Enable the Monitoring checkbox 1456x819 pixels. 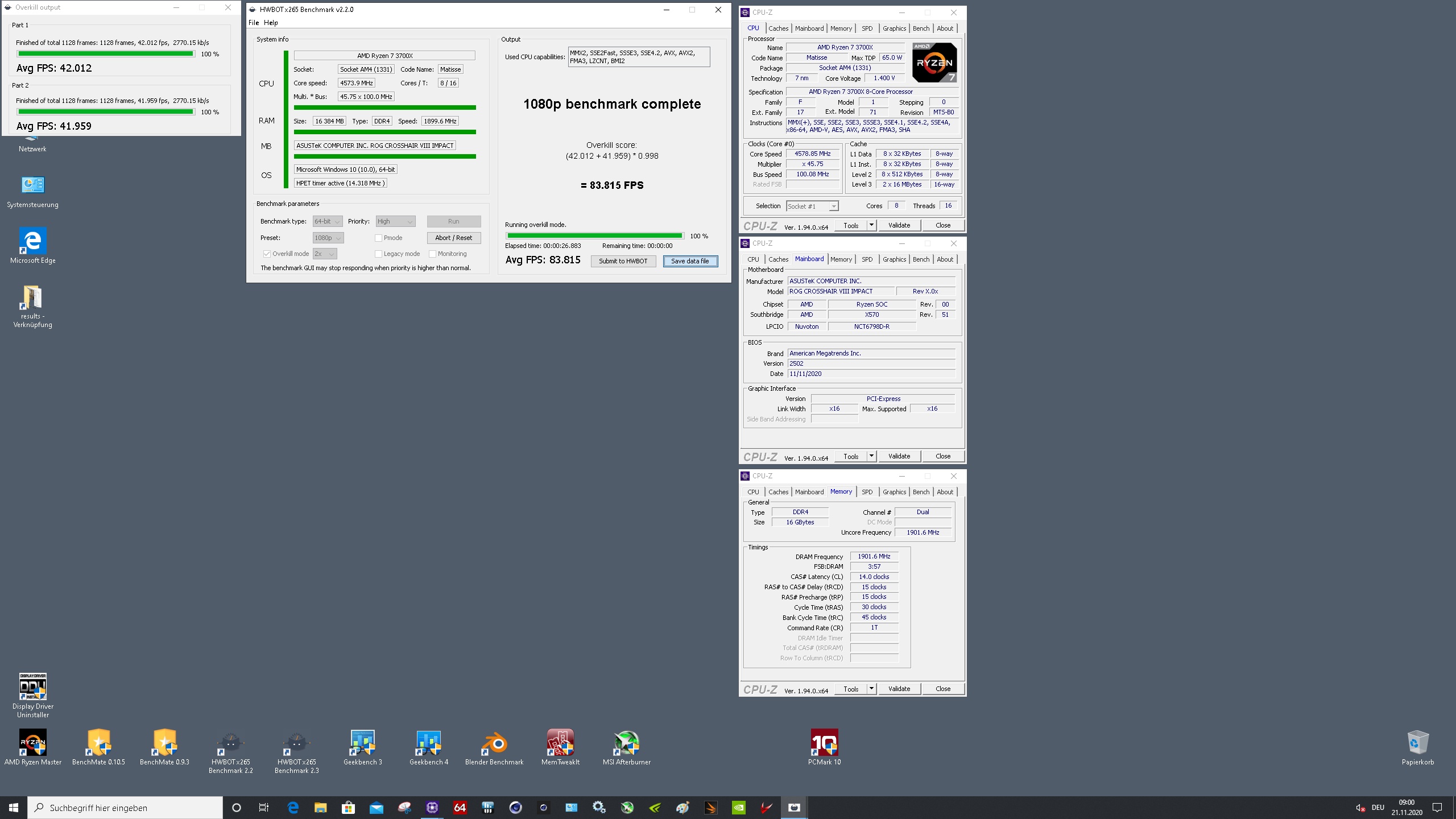coord(432,254)
